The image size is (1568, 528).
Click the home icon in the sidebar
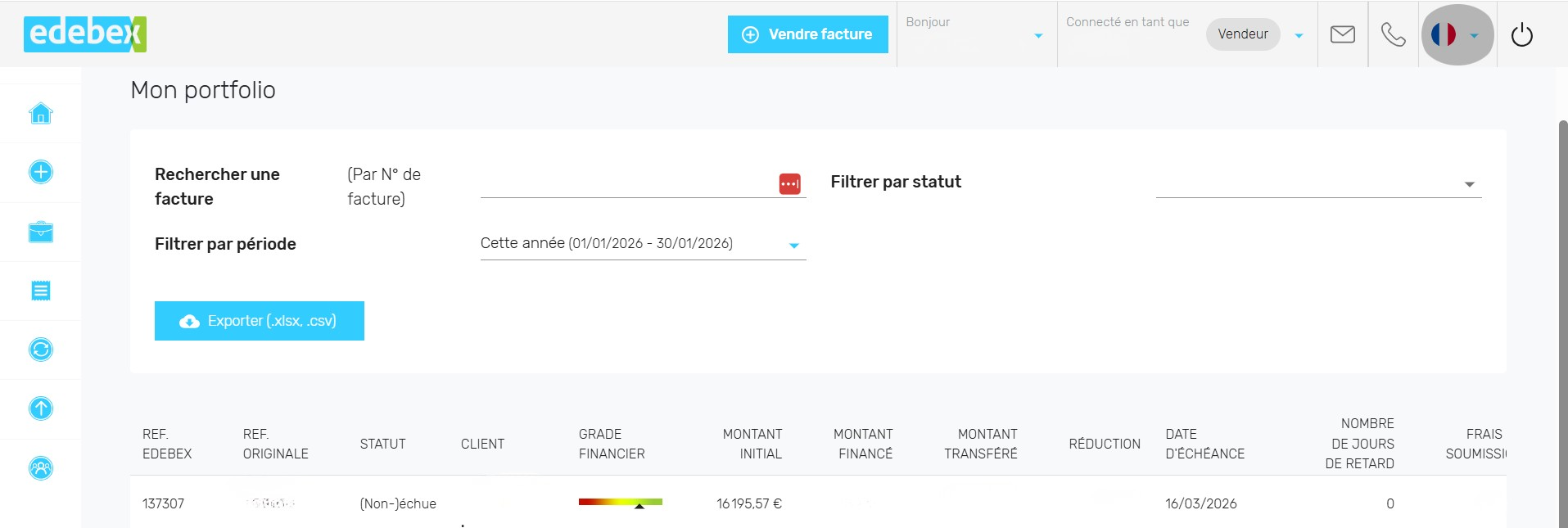click(41, 113)
